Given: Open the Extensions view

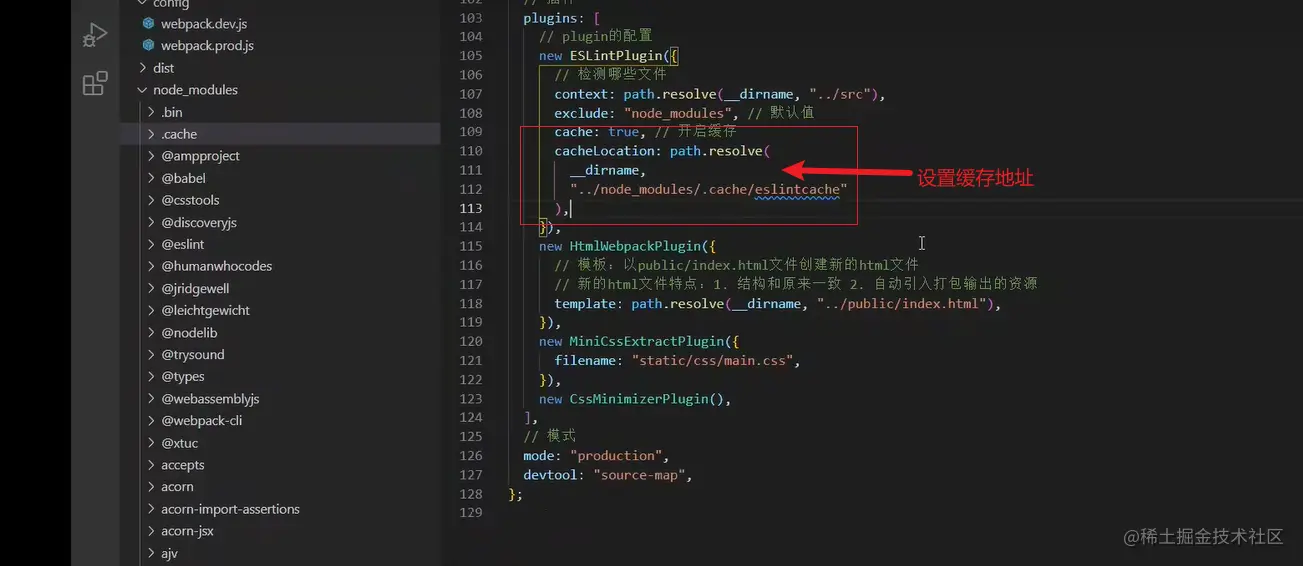Looking at the screenshot, I should tap(95, 83).
